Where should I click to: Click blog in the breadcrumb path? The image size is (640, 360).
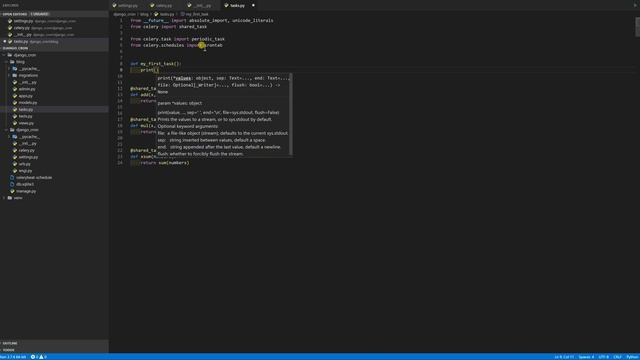click(x=144, y=14)
